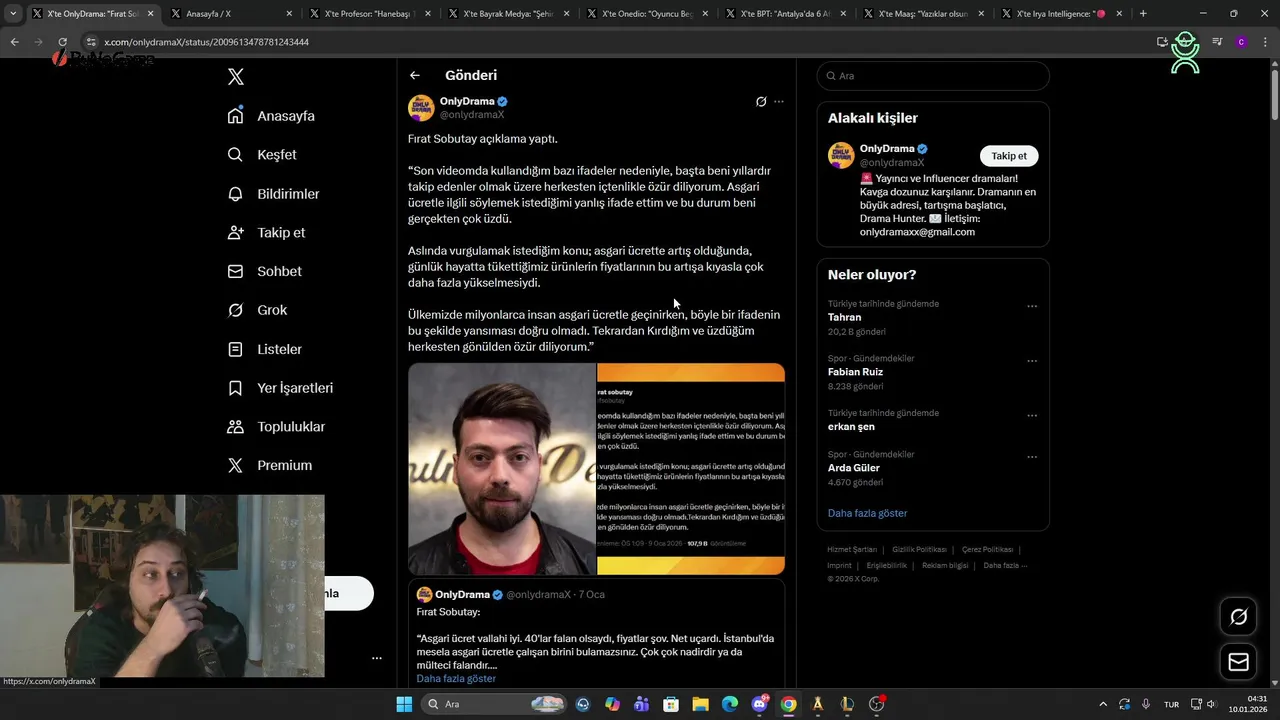Click browser back navigation arrow
Viewport: 1280px width, 720px height.
pos(14,42)
